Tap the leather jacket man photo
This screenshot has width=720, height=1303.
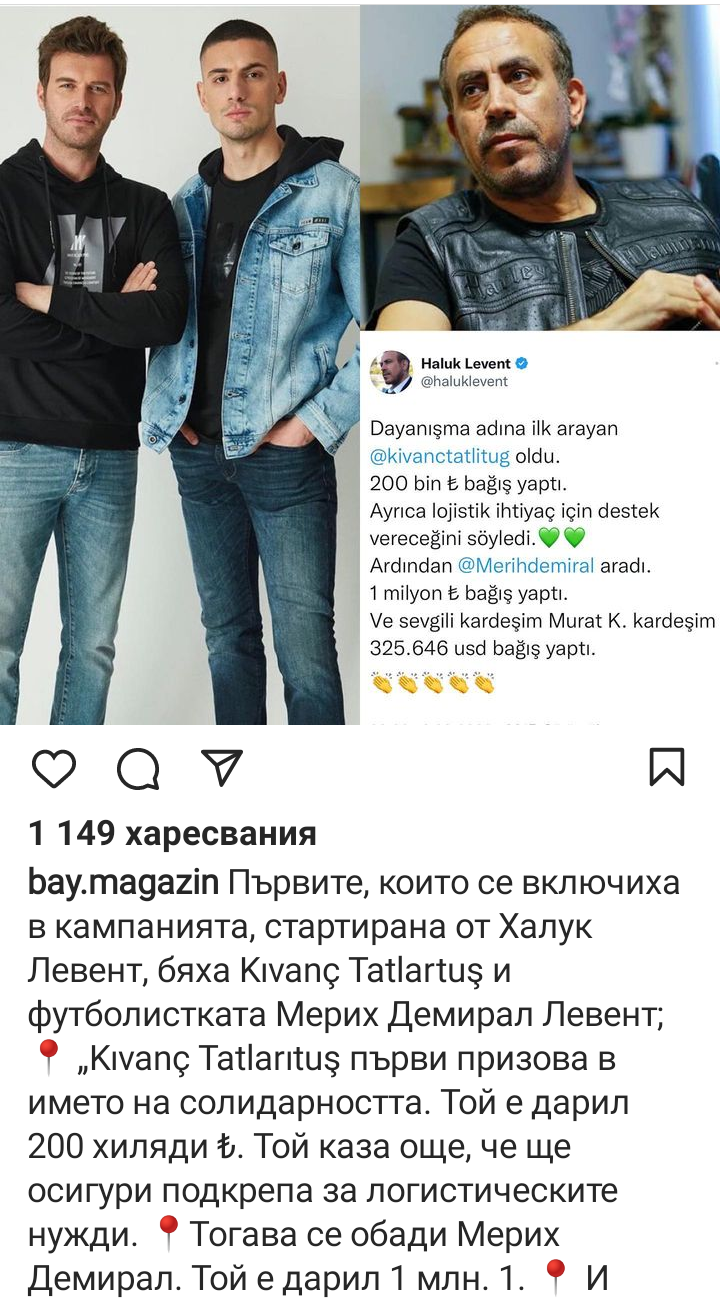[540, 165]
